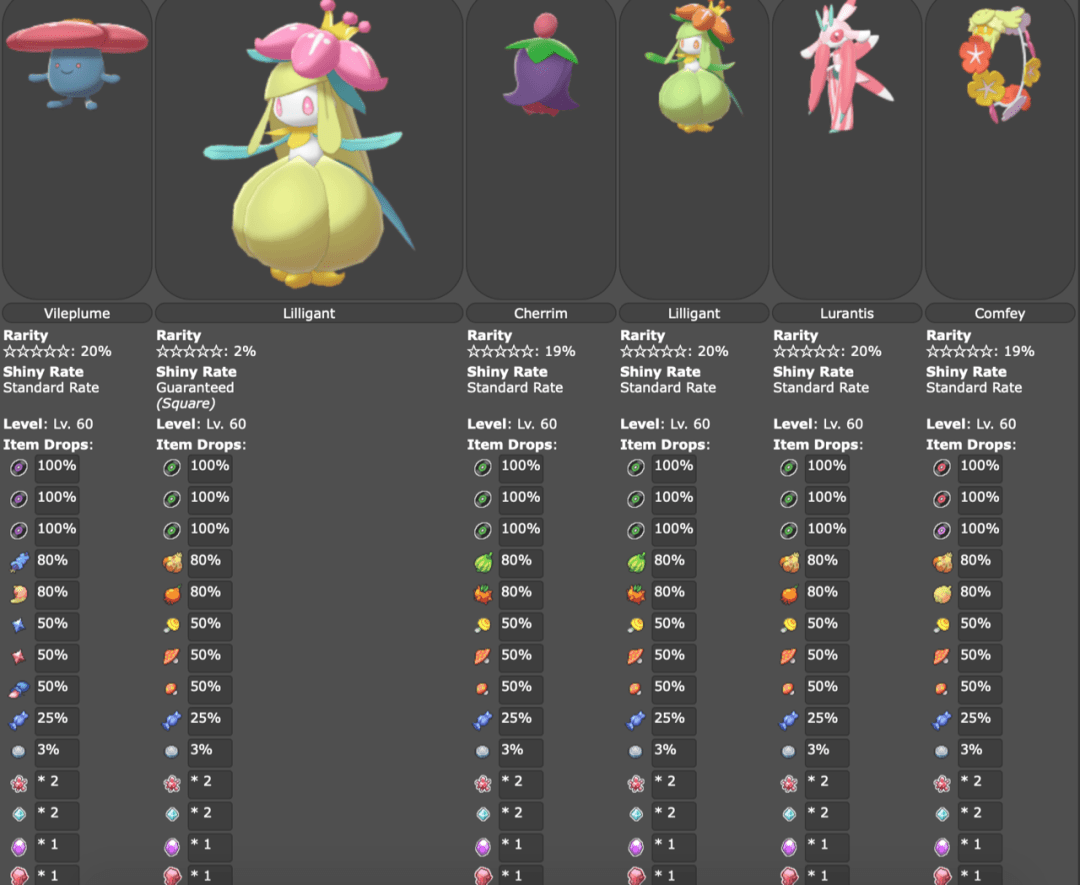The image size is (1080, 885).
Task: Click the Cherrim model image
Action: click(541, 64)
